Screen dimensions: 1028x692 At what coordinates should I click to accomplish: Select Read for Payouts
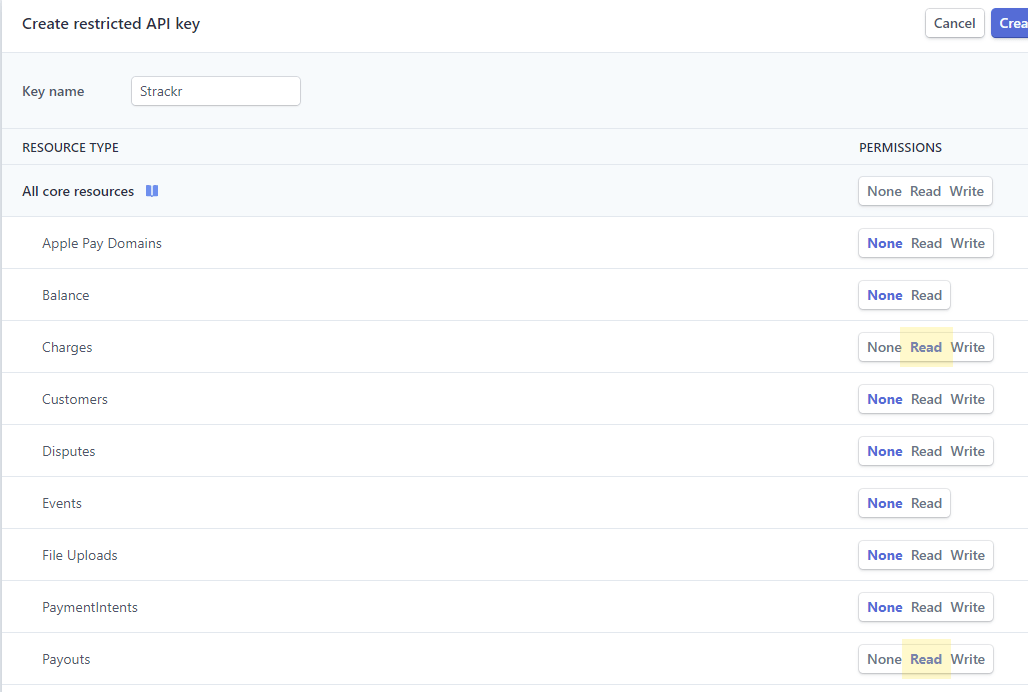tap(926, 659)
